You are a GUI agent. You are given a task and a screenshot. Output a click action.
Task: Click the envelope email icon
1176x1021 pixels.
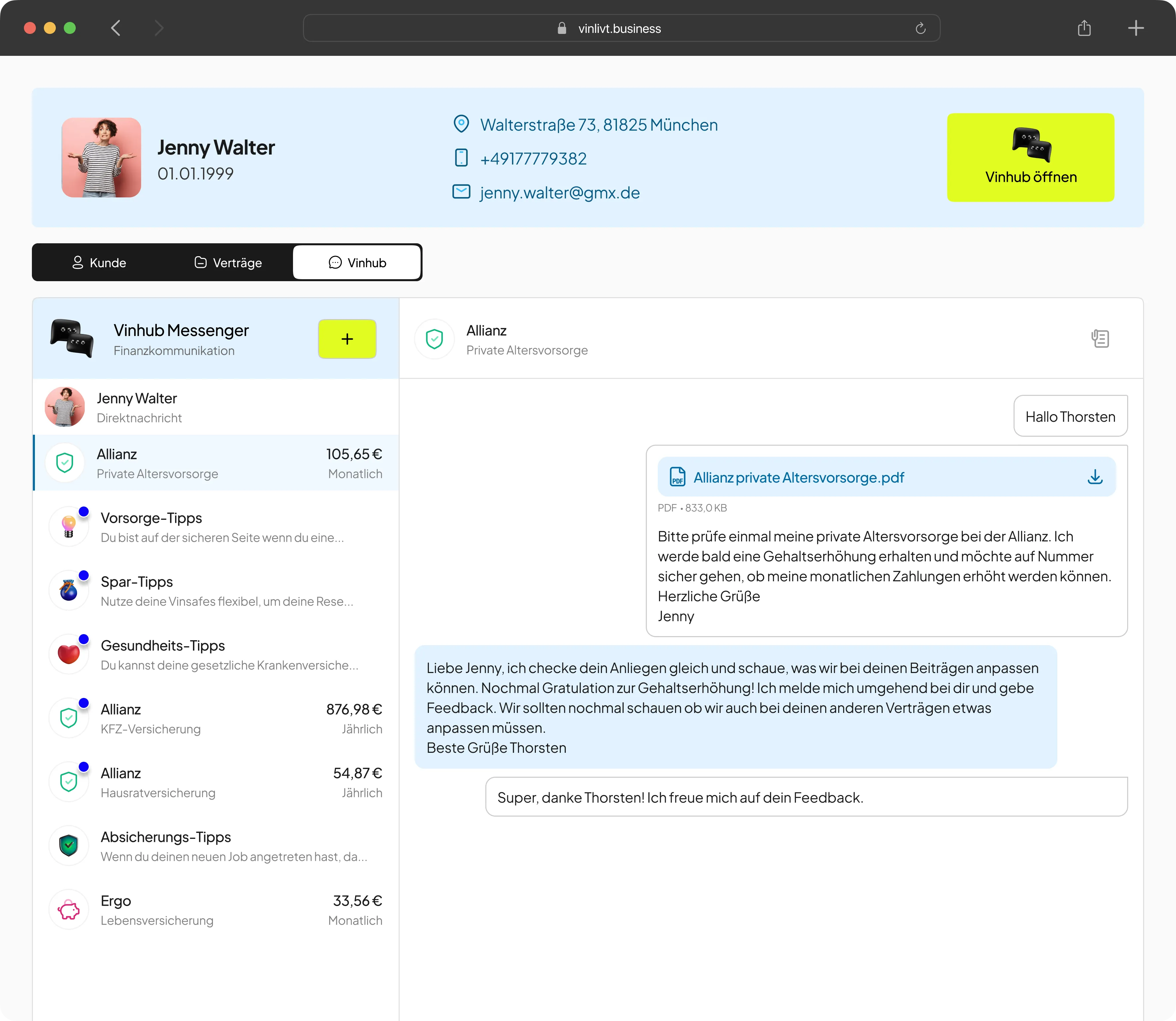click(x=461, y=191)
